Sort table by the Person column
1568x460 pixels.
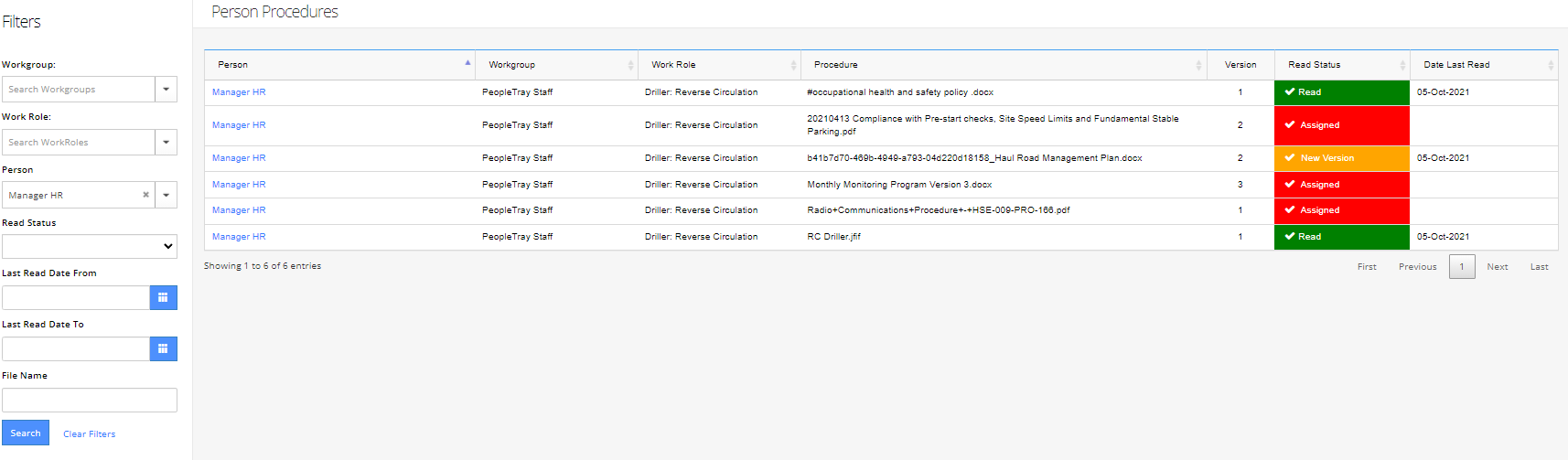[x=338, y=65]
